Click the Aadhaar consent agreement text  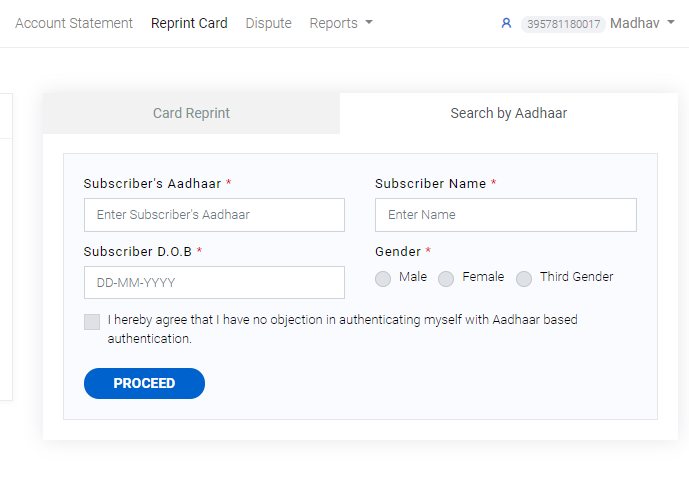click(x=342, y=329)
